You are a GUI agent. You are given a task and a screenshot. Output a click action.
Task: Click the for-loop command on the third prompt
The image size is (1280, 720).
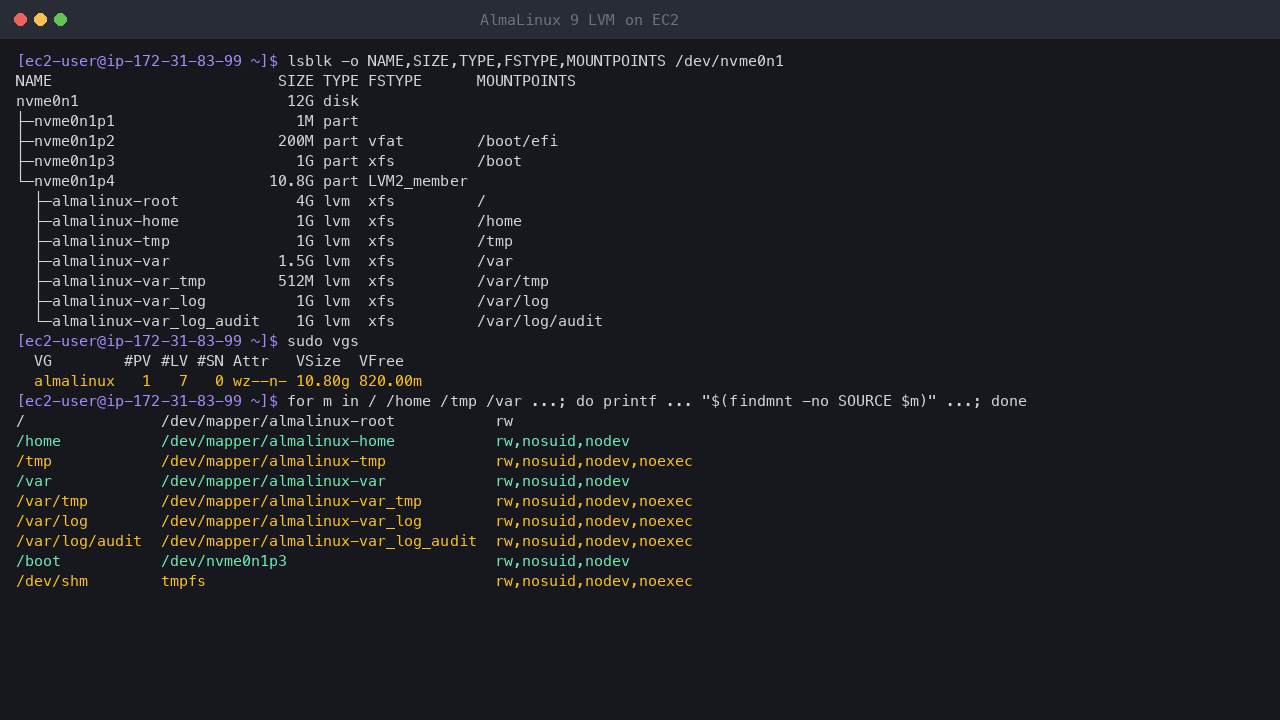pos(657,401)
